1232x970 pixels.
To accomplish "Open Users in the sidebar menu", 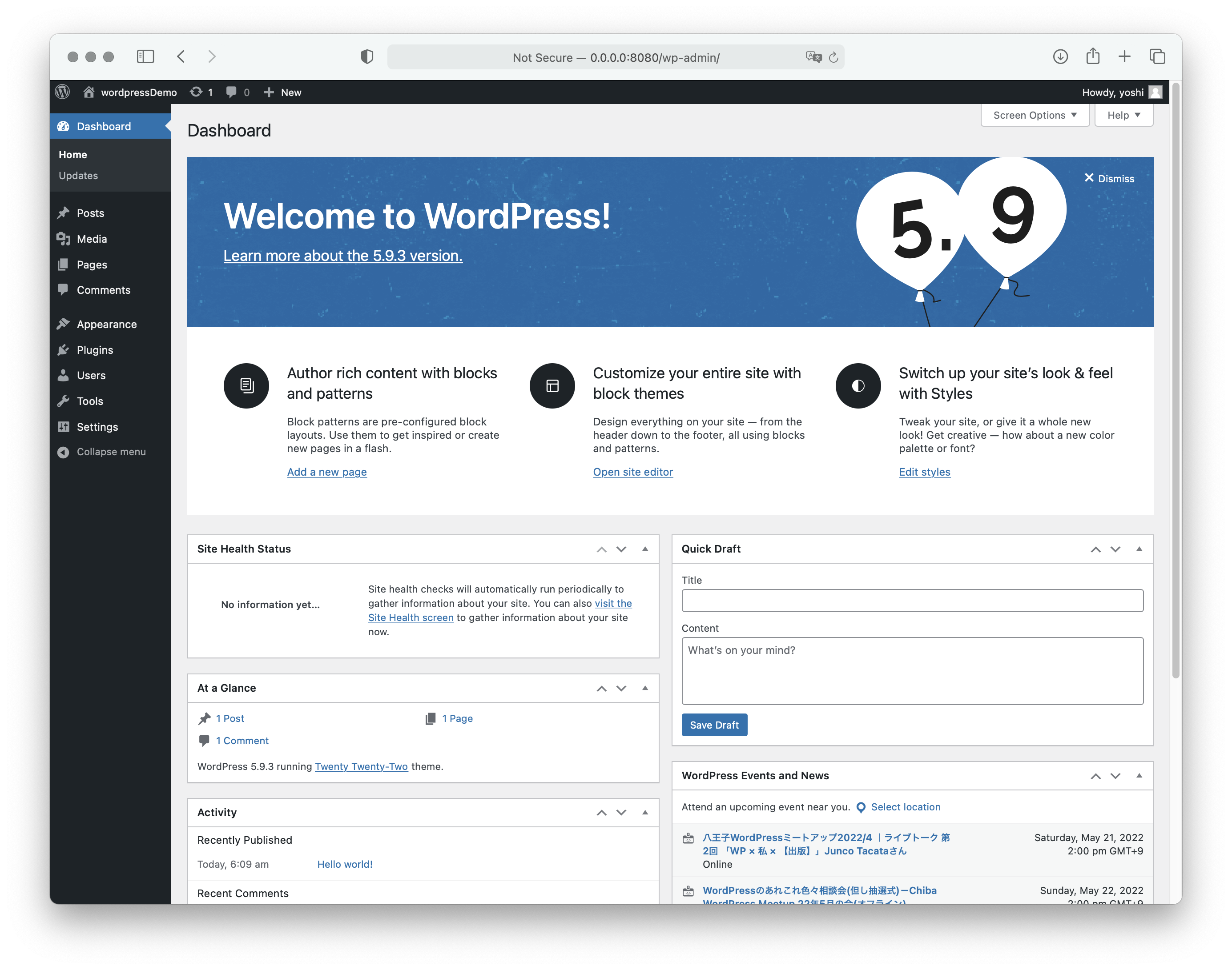I will (110, 375).
